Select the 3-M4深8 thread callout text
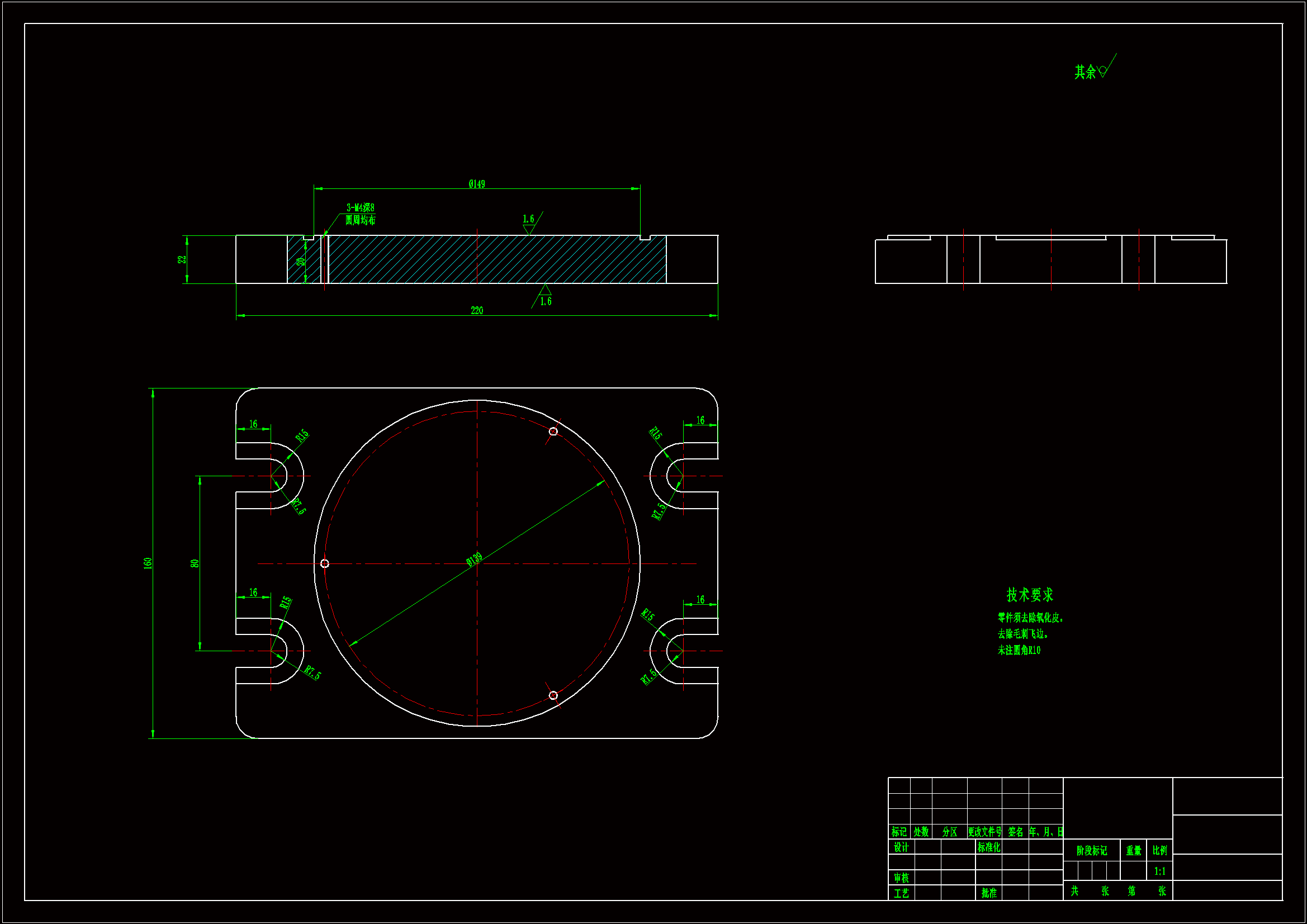This screenshot has width=1307, height=924. click(361, 208)
